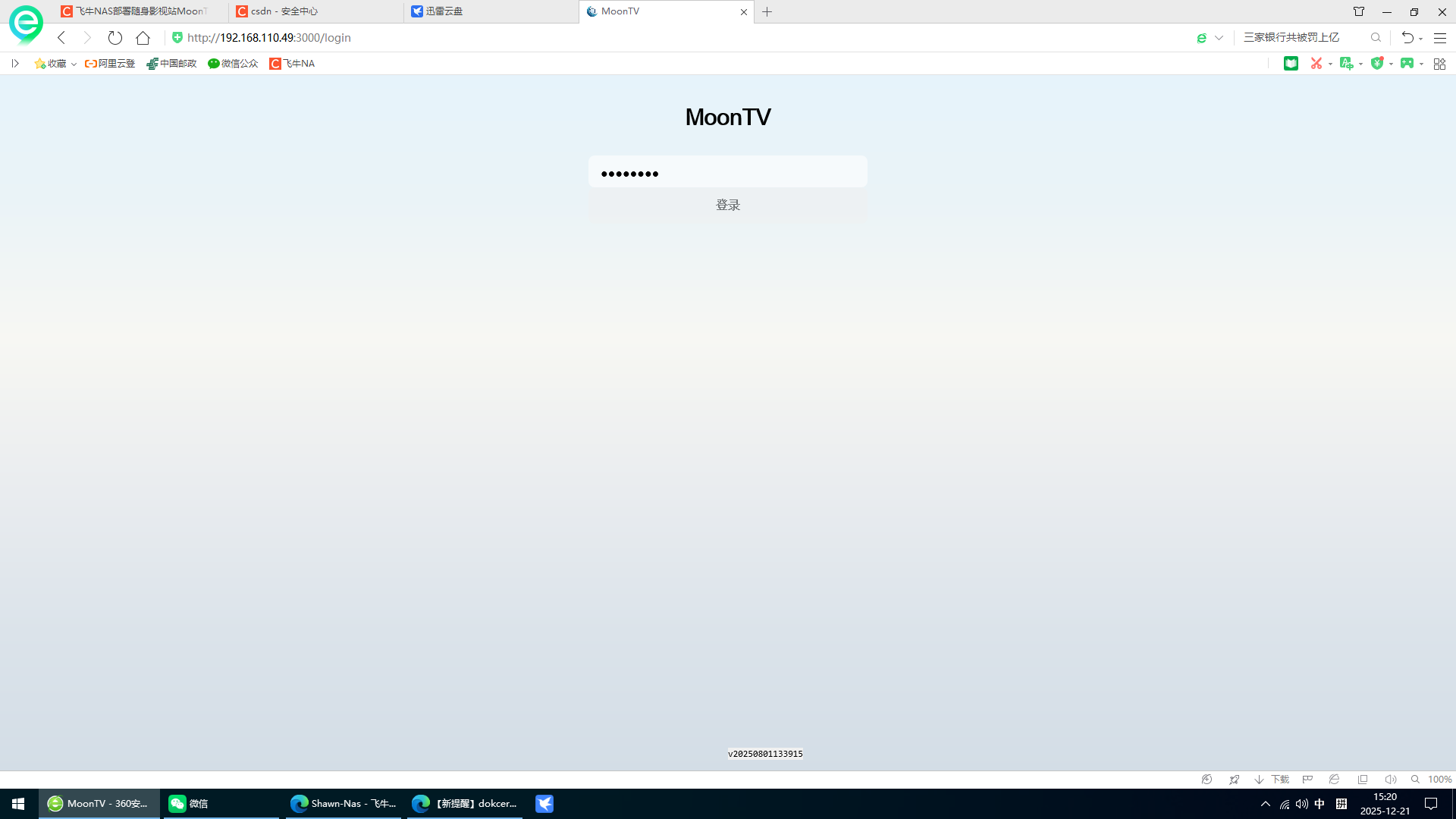The height and width of the screenshot is (819, 1456).
Task: Toggle the 中 Chinese input mode indicator
Action: click(x=1319, y=804)
